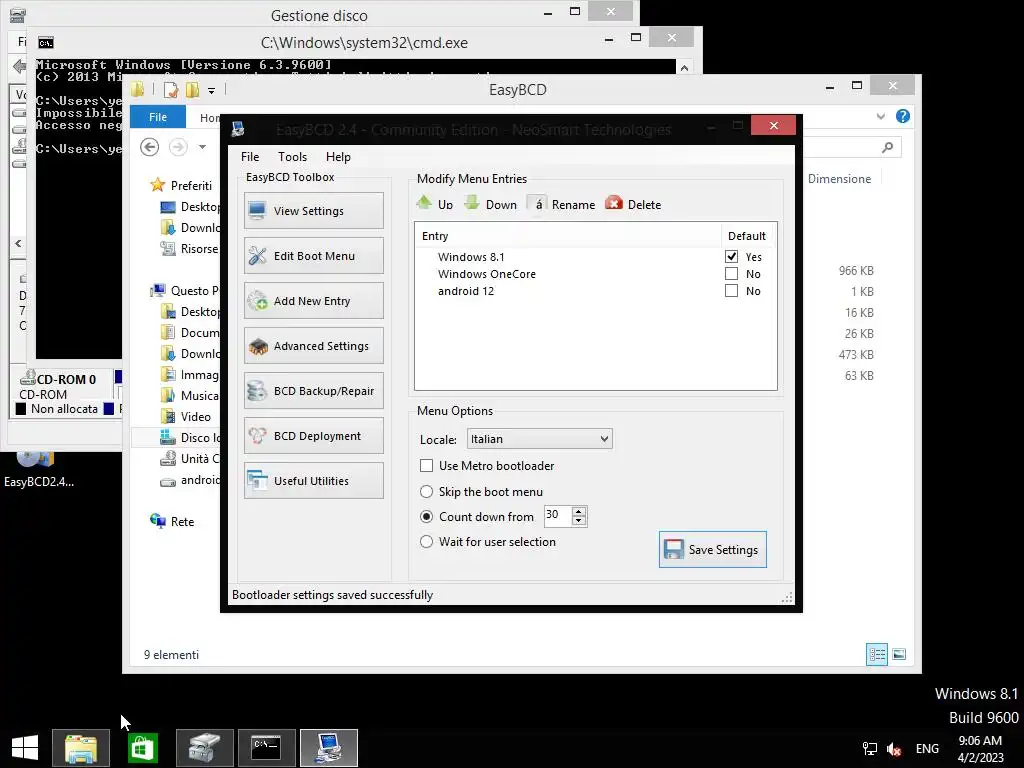Set android 12 as default entry

coord(731,291)
